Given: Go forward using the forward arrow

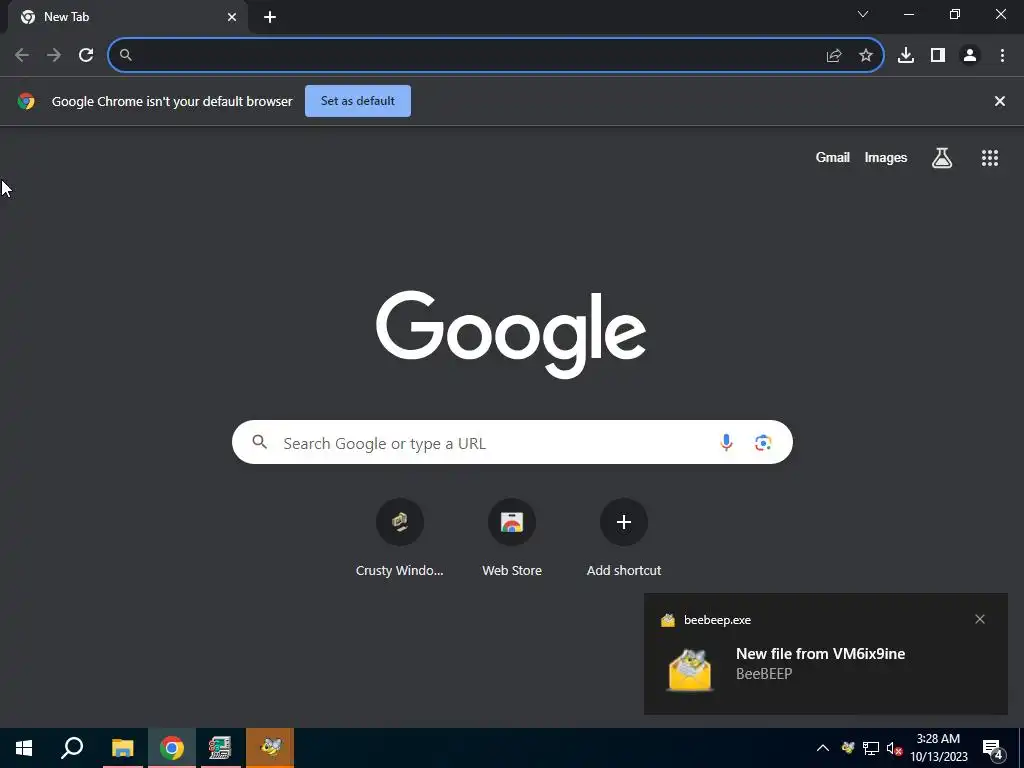Looking at the screenshot, I should [54, 56].
